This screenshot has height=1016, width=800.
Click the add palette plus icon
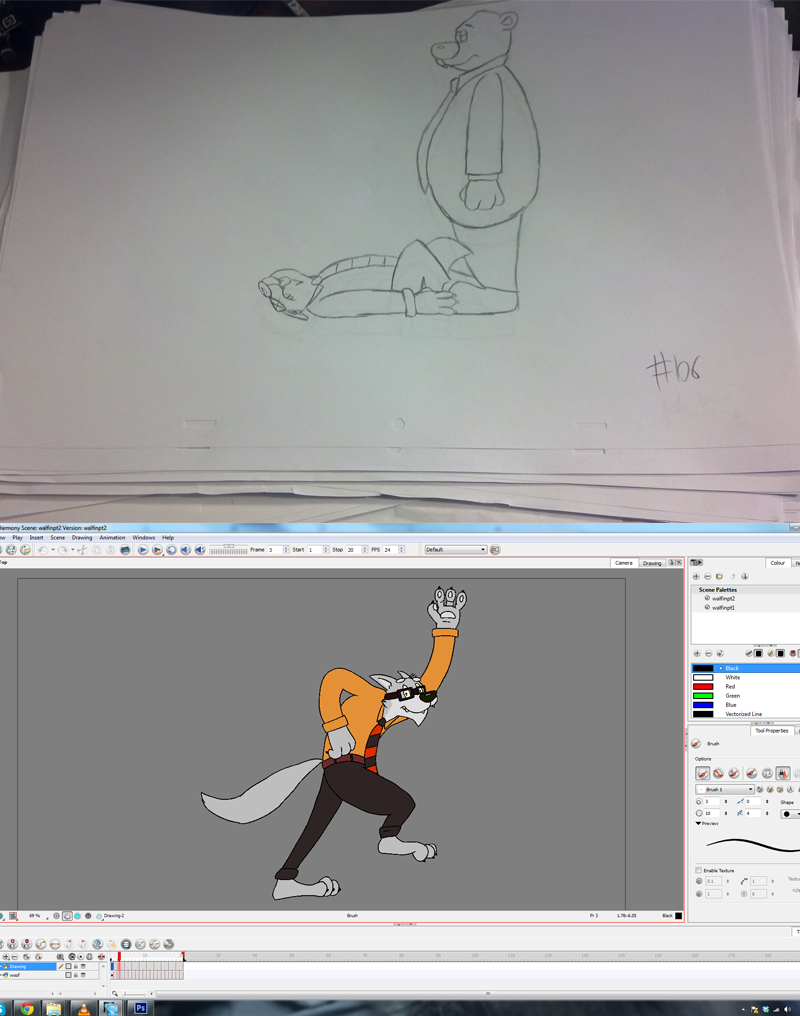(696, 576)
